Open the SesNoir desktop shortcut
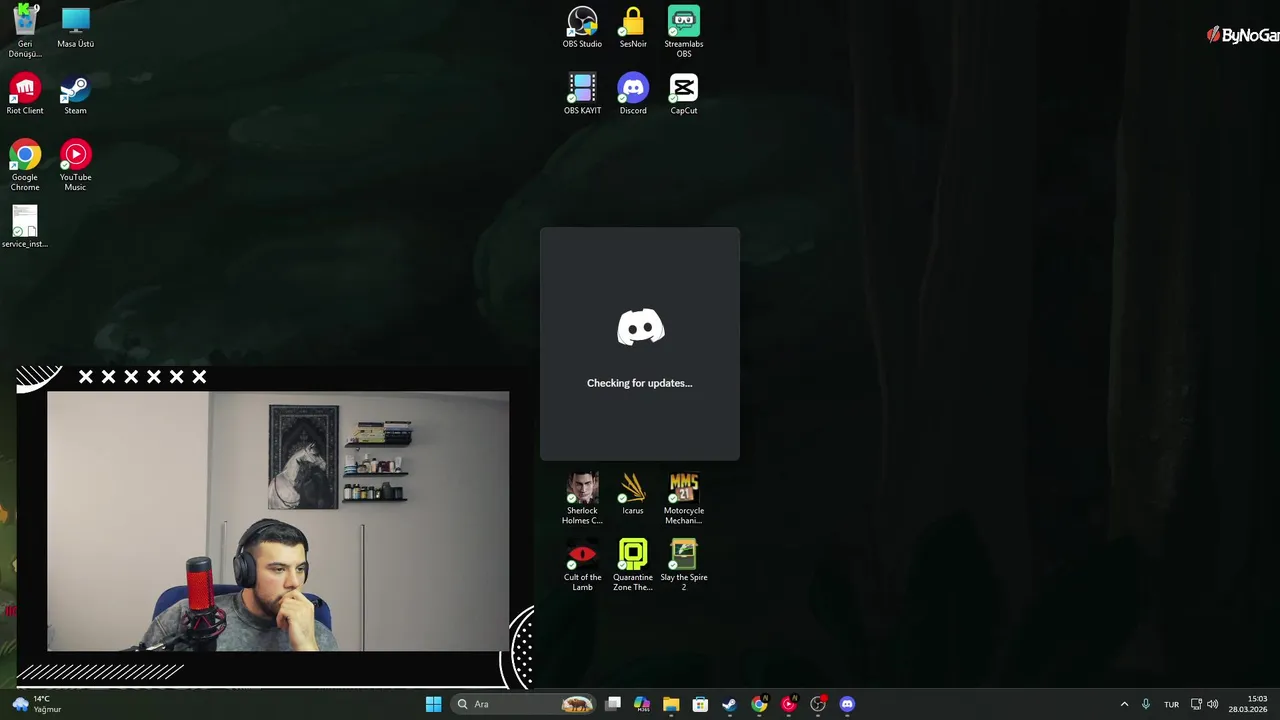 [633, 27]
